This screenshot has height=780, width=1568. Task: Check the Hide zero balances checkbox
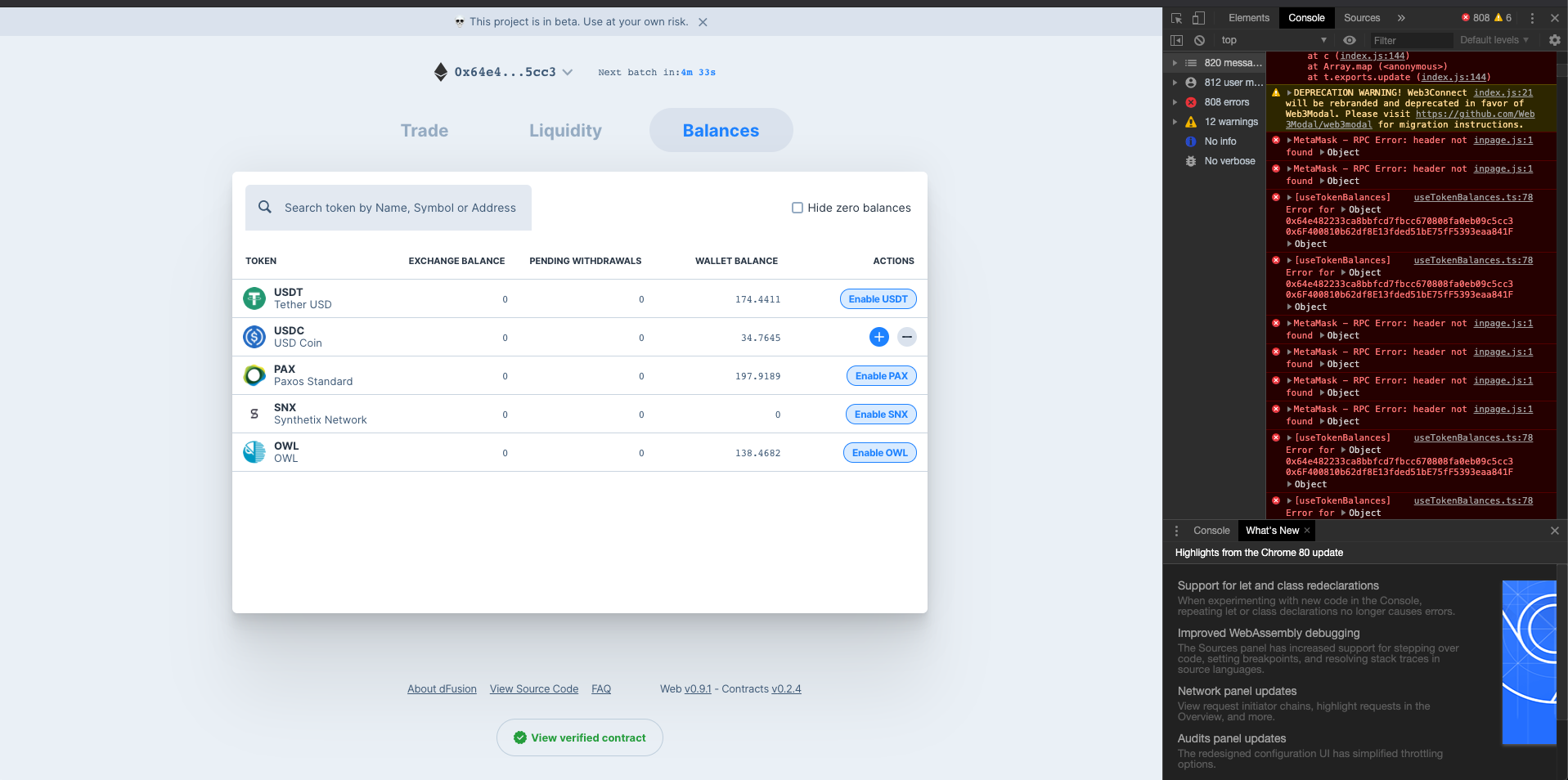click(797, 208)
